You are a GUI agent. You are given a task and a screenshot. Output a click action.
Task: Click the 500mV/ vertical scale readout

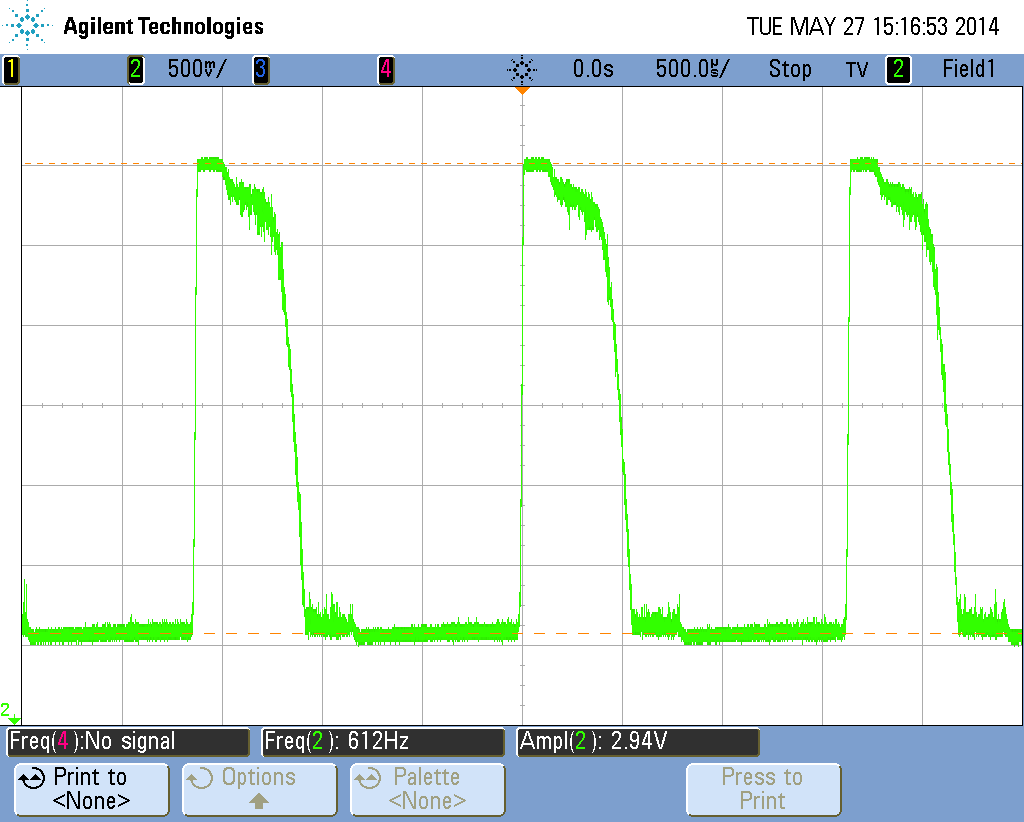[196, 69]
